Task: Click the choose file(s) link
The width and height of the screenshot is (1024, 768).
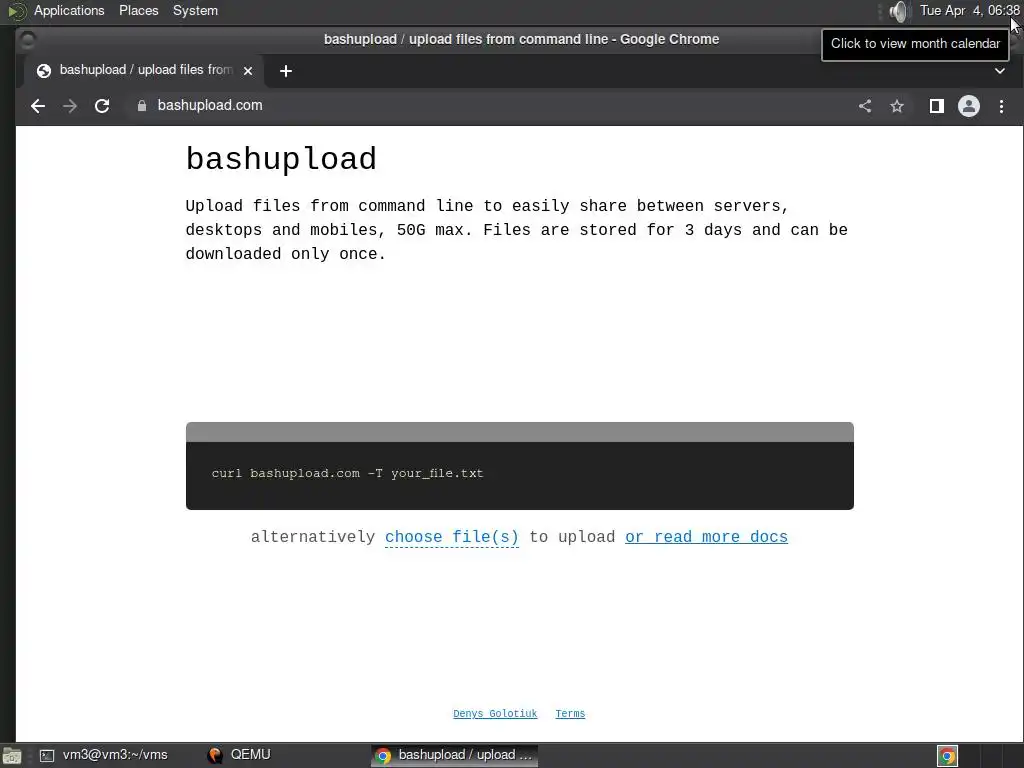Action: point(451,537)
